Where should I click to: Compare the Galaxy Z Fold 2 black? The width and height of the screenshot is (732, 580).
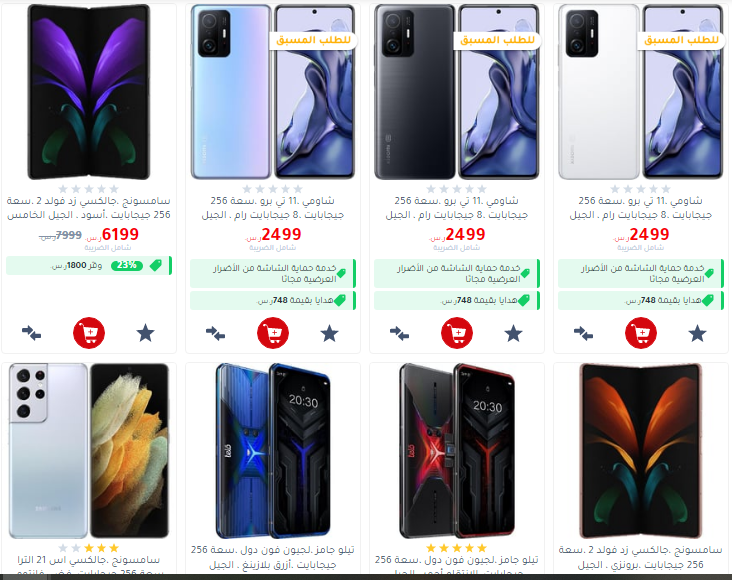click(x=32, y=333)
